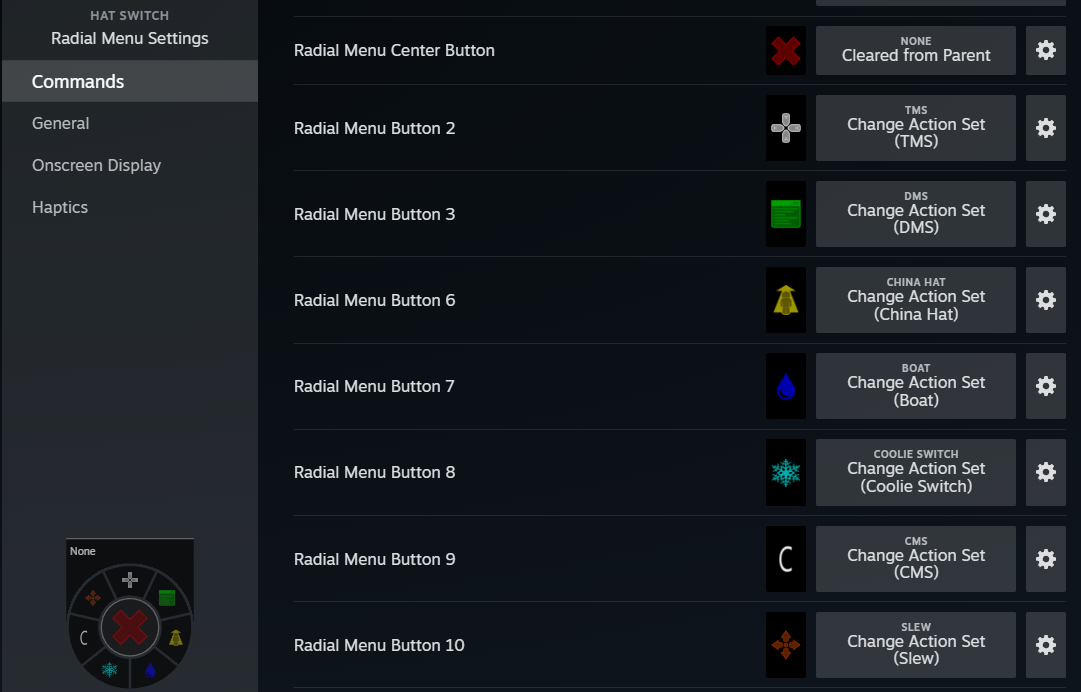This screenshot has height=692, width=1081.
Task: Click the white C icon for CMS
Action: (786, 559)
